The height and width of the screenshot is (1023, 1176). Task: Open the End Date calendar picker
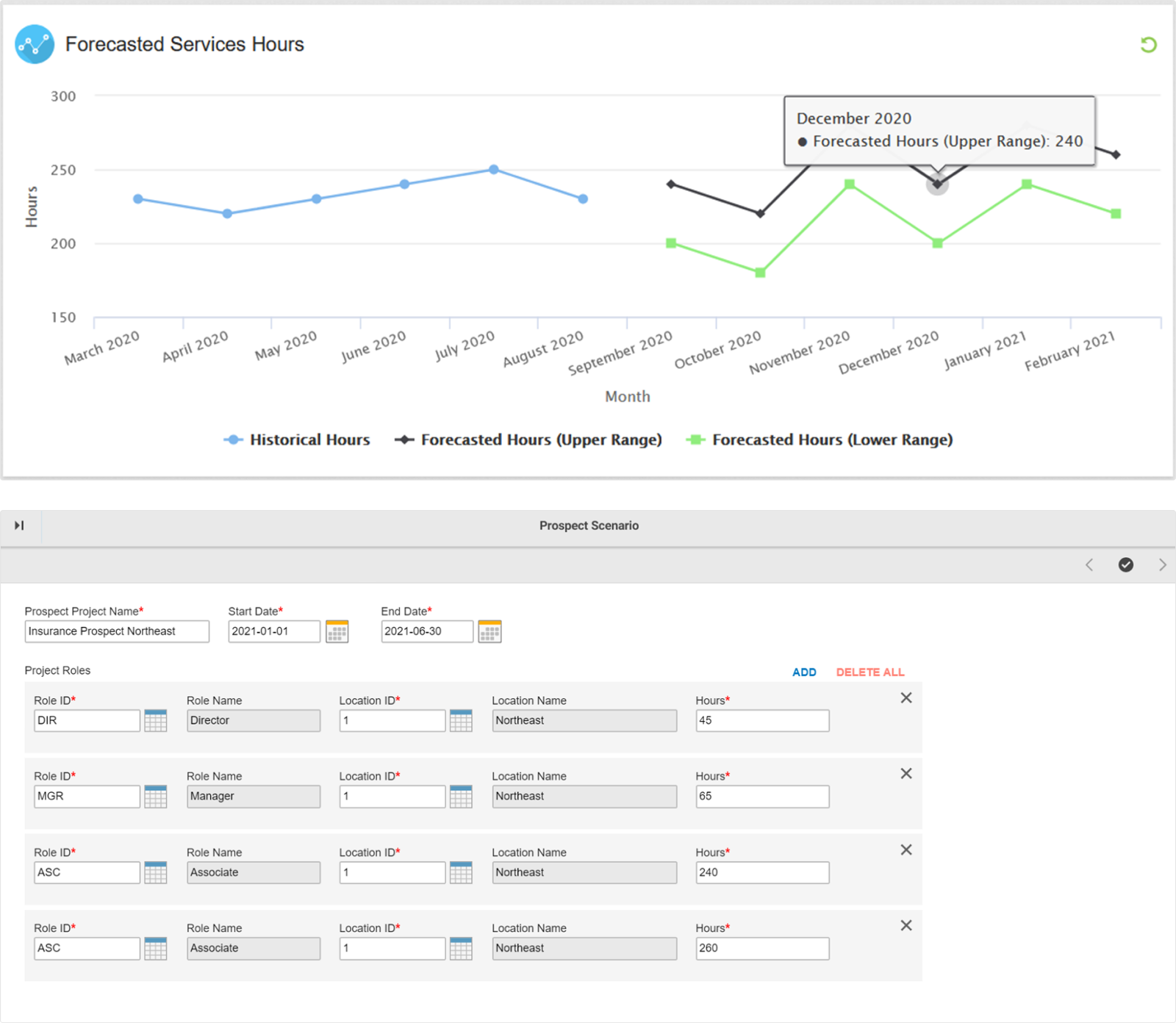tap(489, 631)
